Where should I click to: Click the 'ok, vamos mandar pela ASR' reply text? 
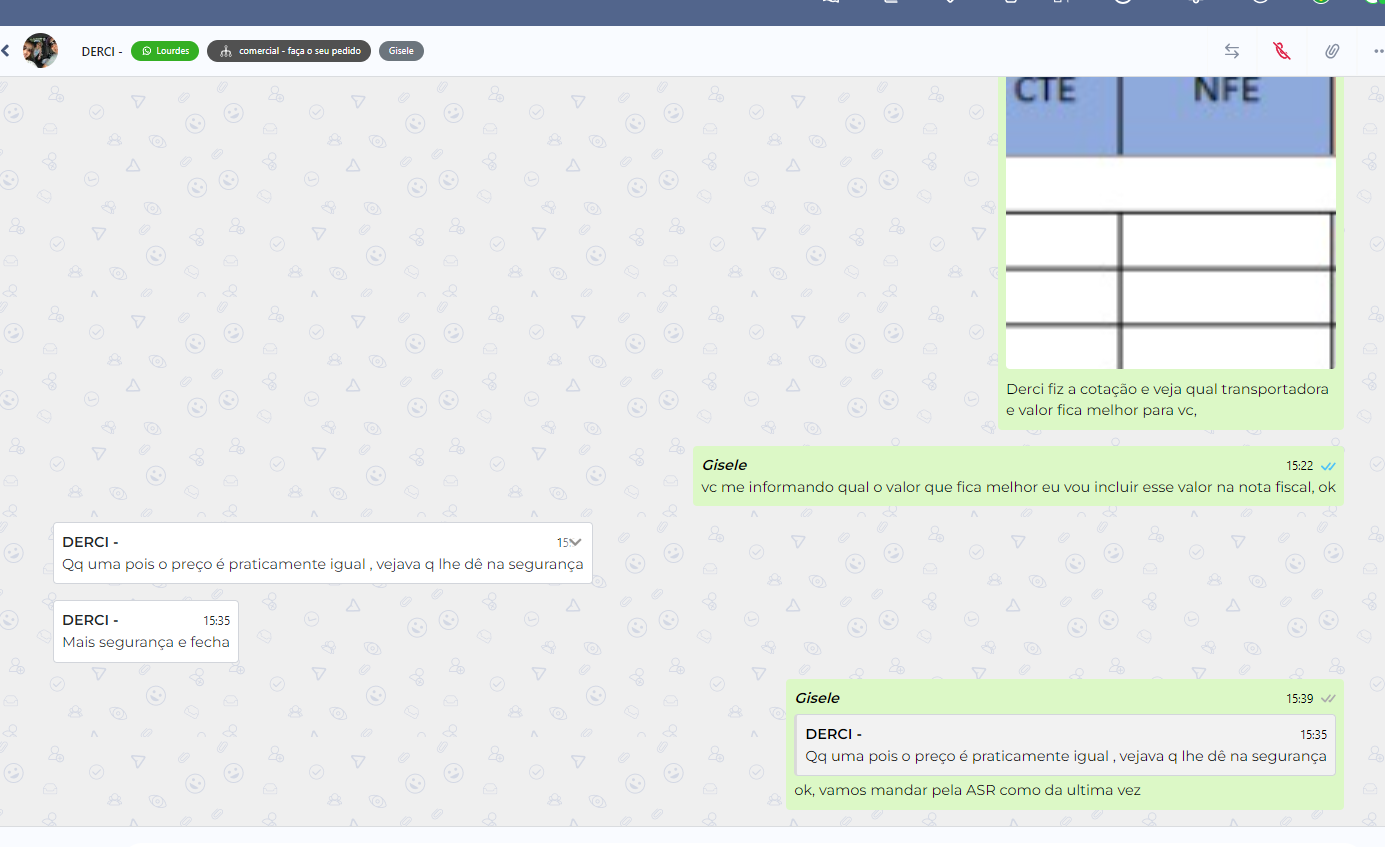(x=967, y=790)
